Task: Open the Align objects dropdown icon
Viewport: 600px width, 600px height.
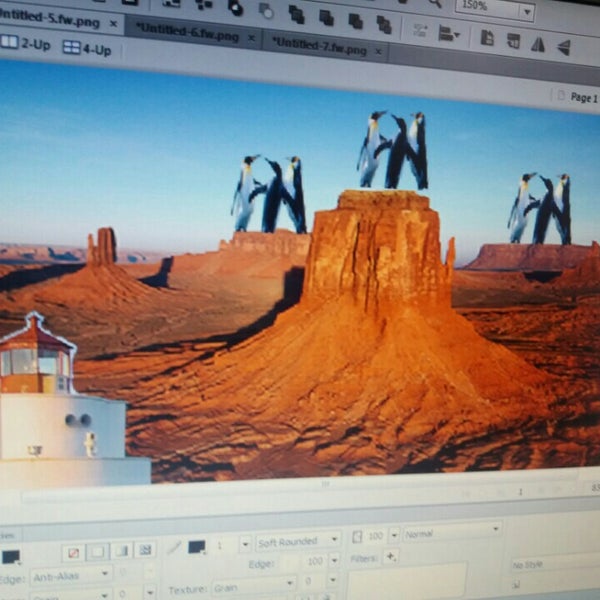Action: pyautogui.click(x=448, y=34)
